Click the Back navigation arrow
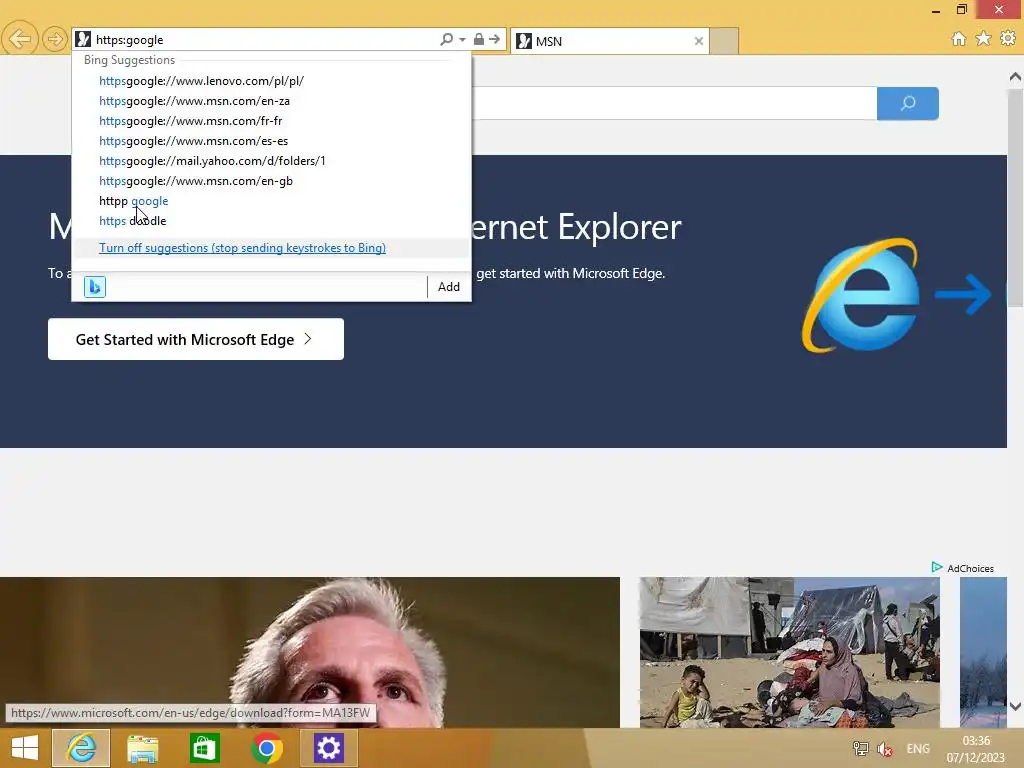This screenshot has height=768, width=1024. pyautogui.click(x=19, y=39)
